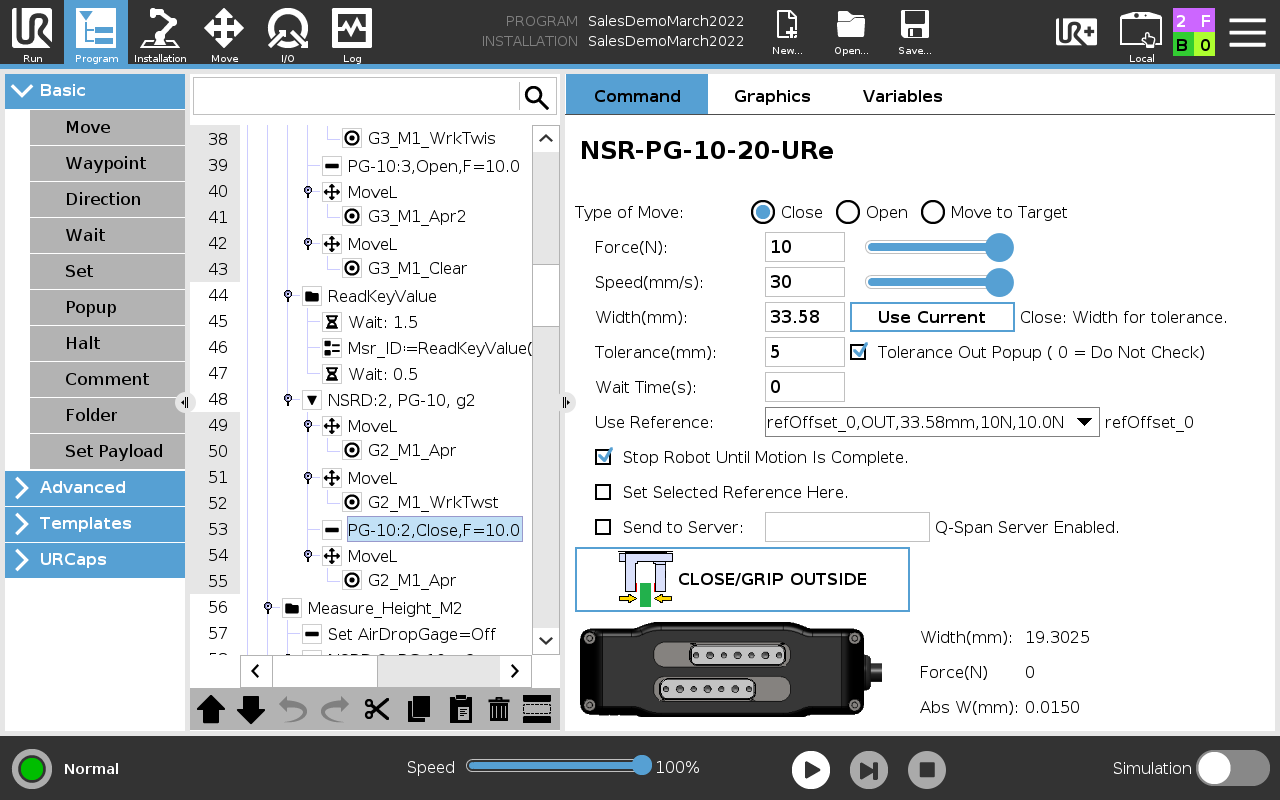
Task: Click the CLOSE/GRIP OUTSIDE button
Action: click(x=742, y=579)
